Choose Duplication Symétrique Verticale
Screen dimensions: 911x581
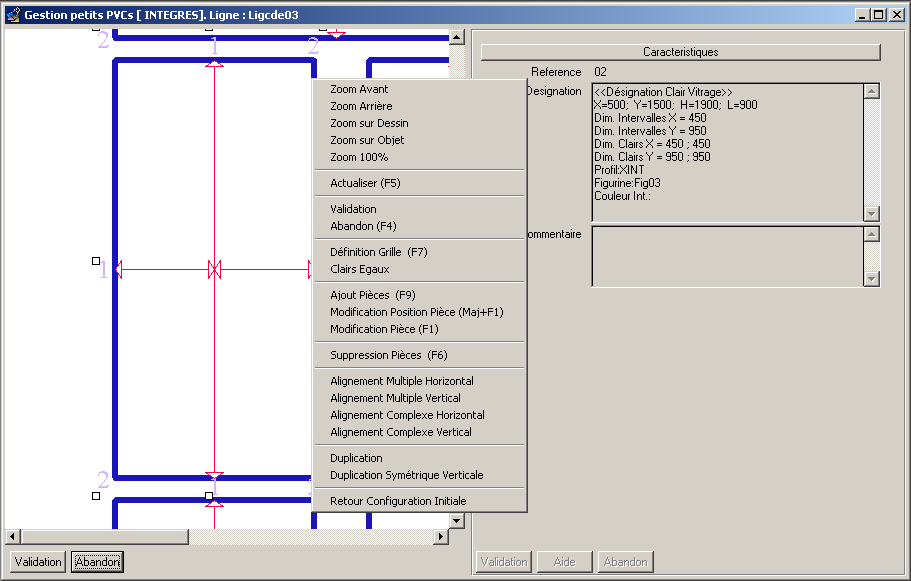click(x=406, y=475)
